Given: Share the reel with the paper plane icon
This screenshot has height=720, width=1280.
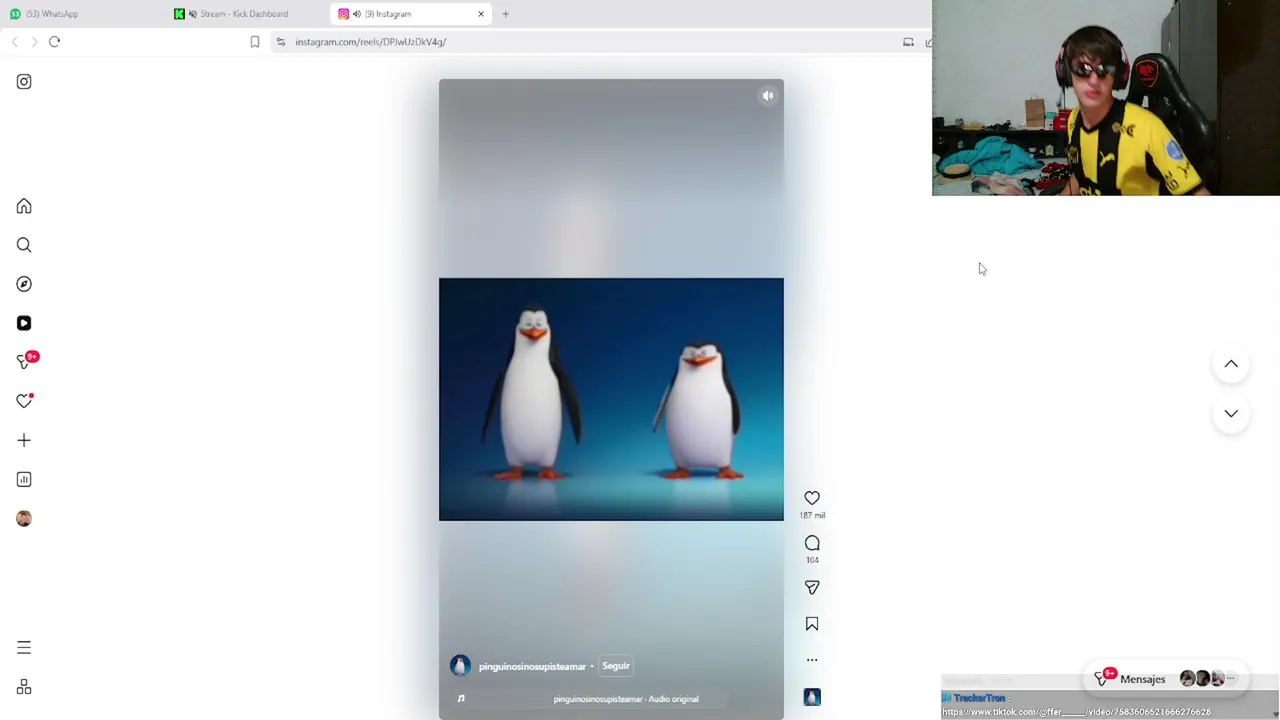Looking at the screenshot, I should tap(812, 587).
